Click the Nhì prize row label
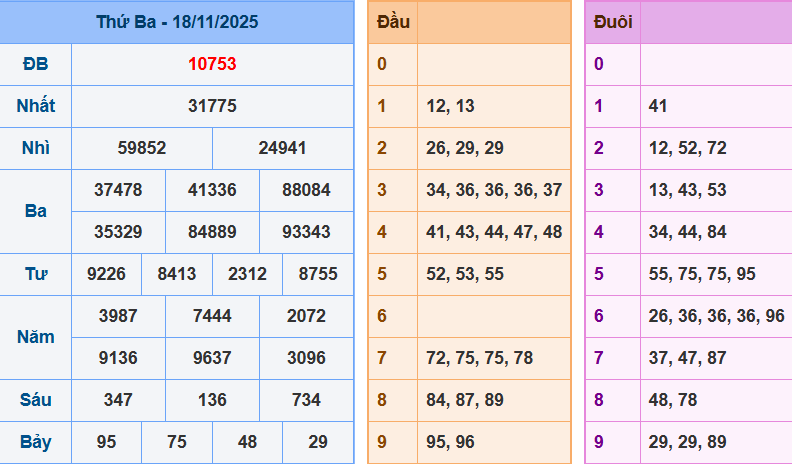This screenshot has height=464, width=792. [x=35, y=148]
